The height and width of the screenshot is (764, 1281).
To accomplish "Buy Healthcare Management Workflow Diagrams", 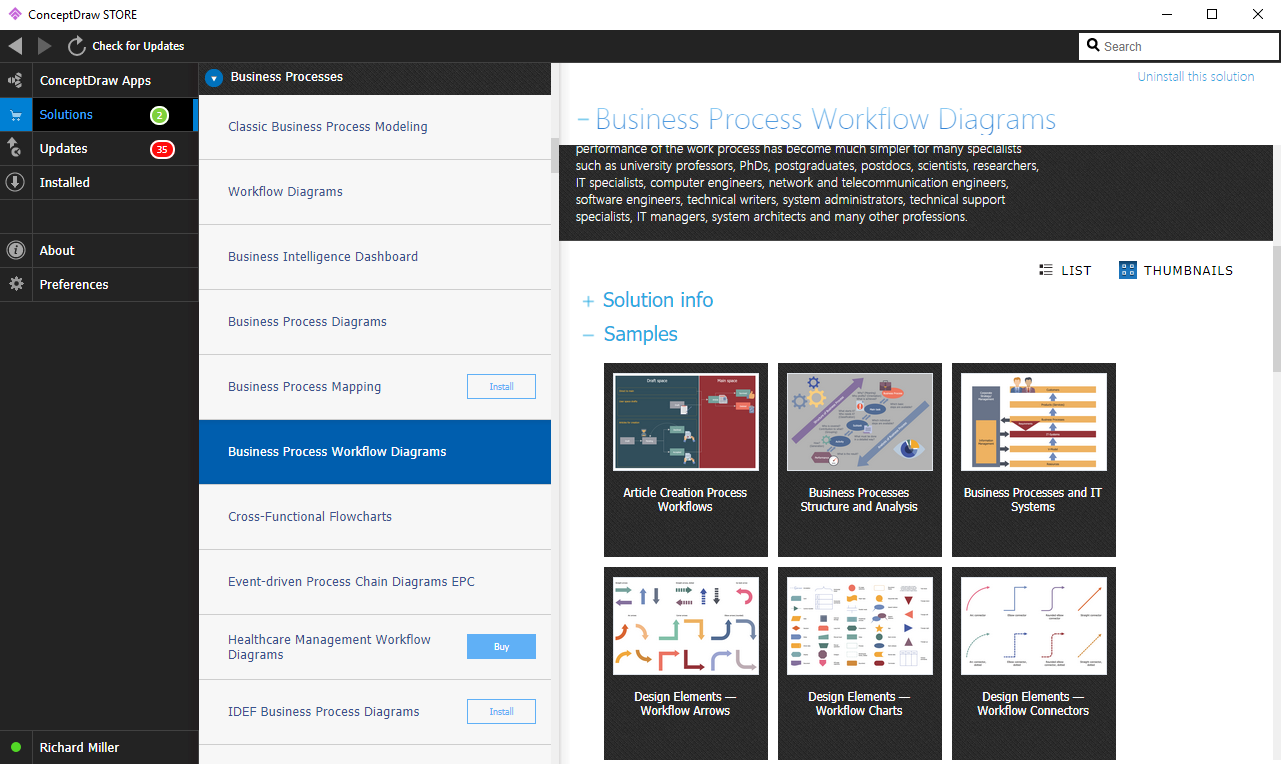I will point(501,647).
